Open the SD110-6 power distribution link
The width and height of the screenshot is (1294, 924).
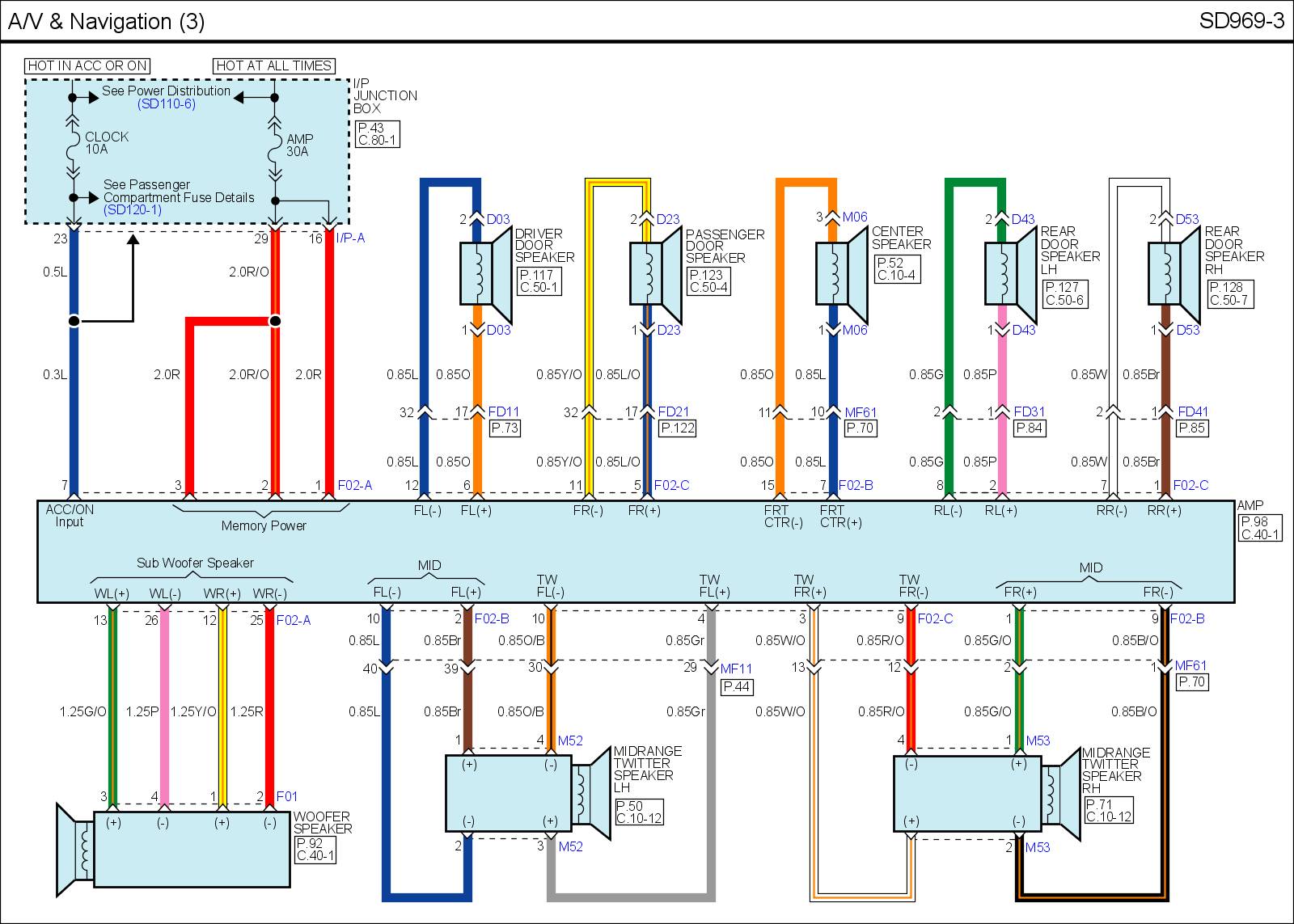click(166, 104)
